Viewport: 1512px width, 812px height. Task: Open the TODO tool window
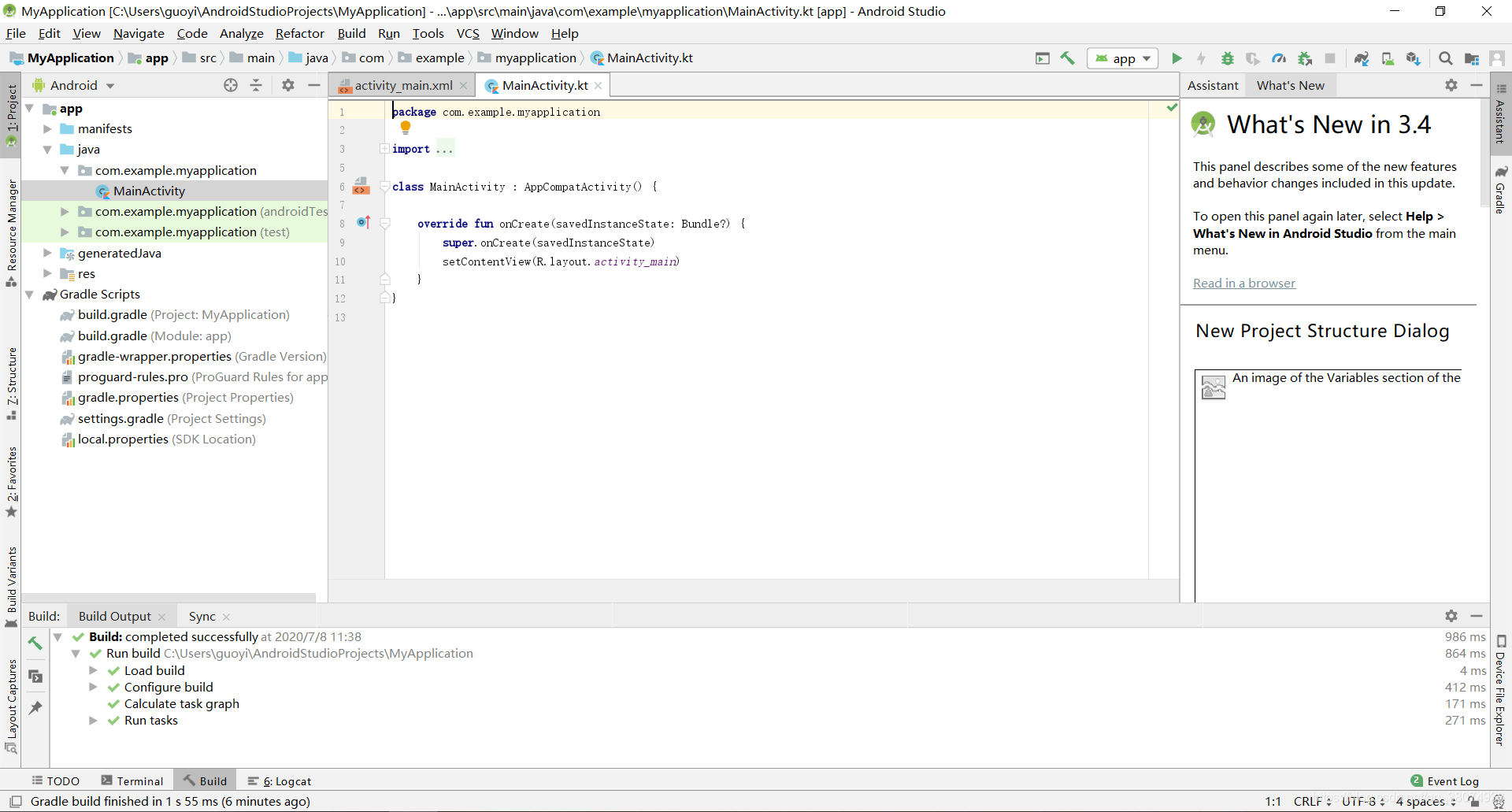[x=56, y=780]
